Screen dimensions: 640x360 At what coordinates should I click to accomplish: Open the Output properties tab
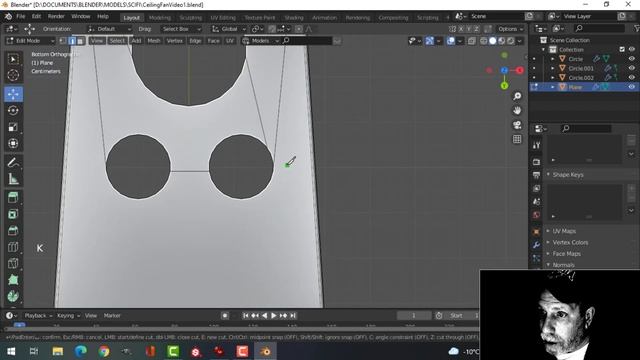536,175
